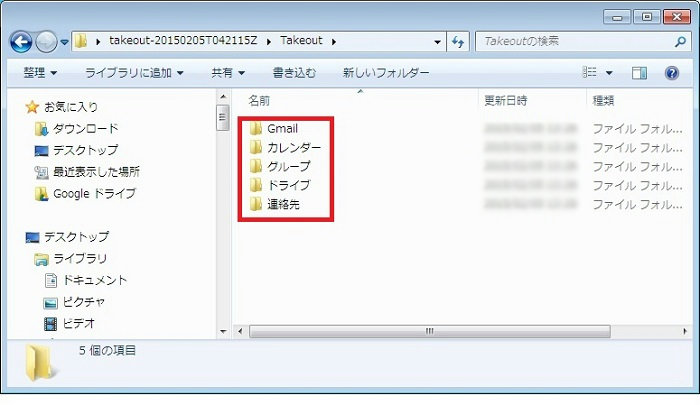The image size is (700, 405).
Task: Expand the view options dropdown arrow
Action: click(609, 73)
